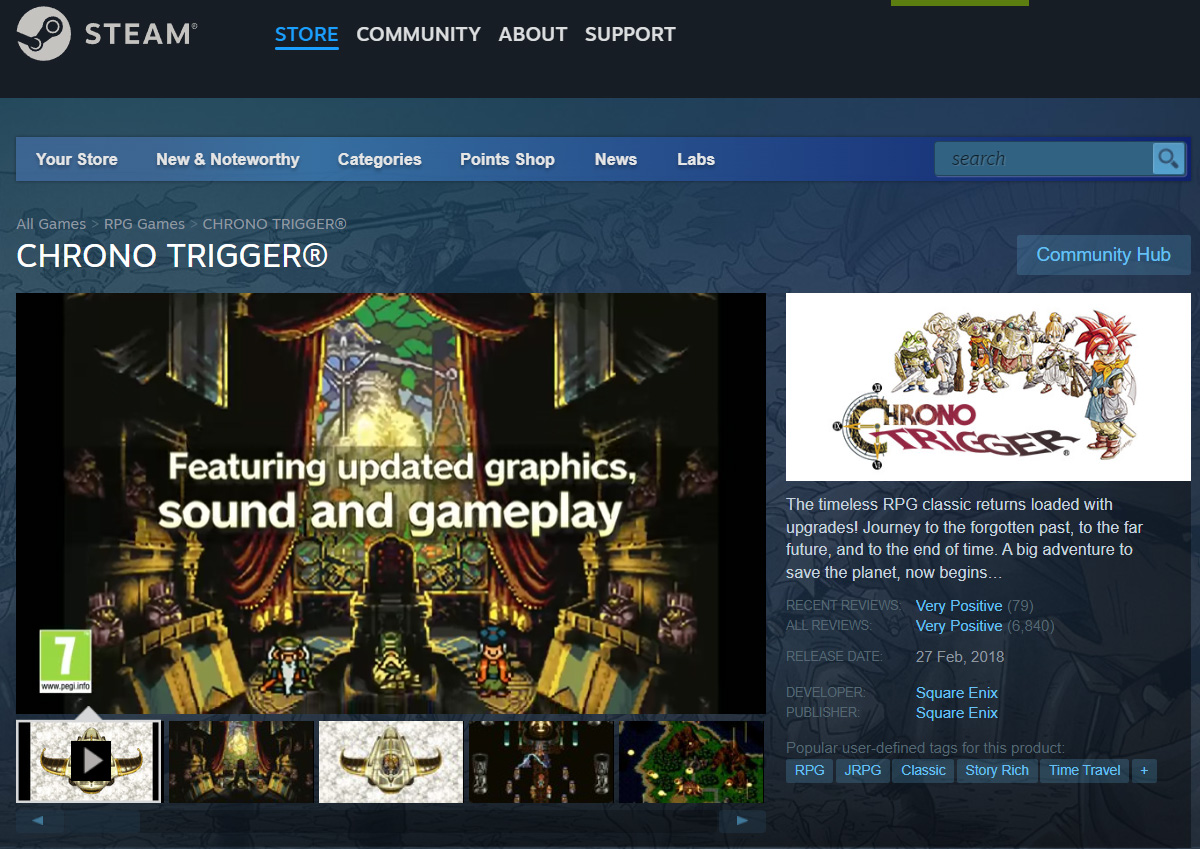Viewport: 1200px width, 849px height.
Task: View recent reviews Very Positive link
Action: pos(959,606)
